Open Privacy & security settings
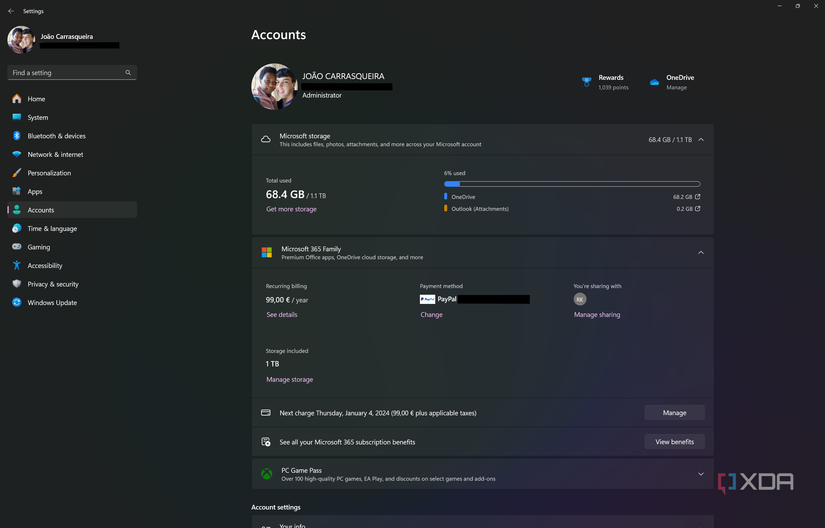The image size is (825, 528). [x=72, y=284]
